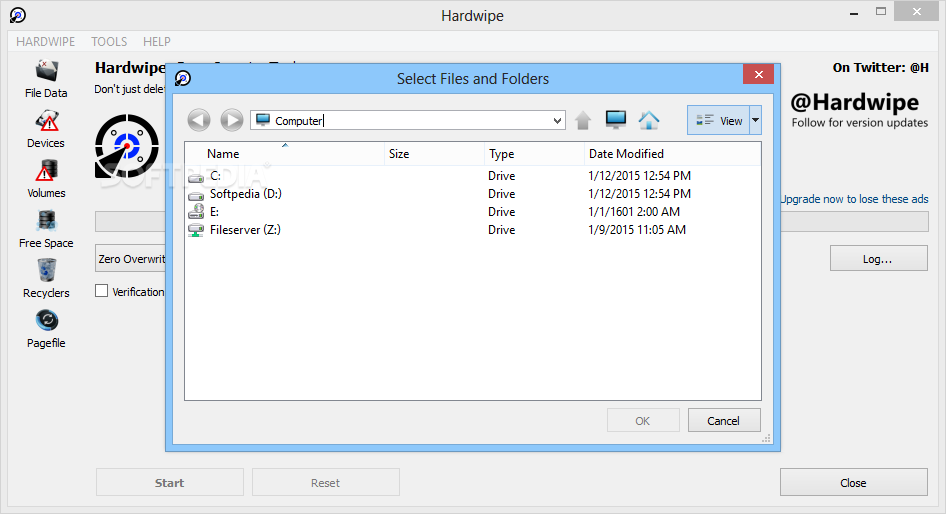The width and height of the screenshot is (946, 514).
Task: Expand the location path dropdown
Action: point(557,121)
